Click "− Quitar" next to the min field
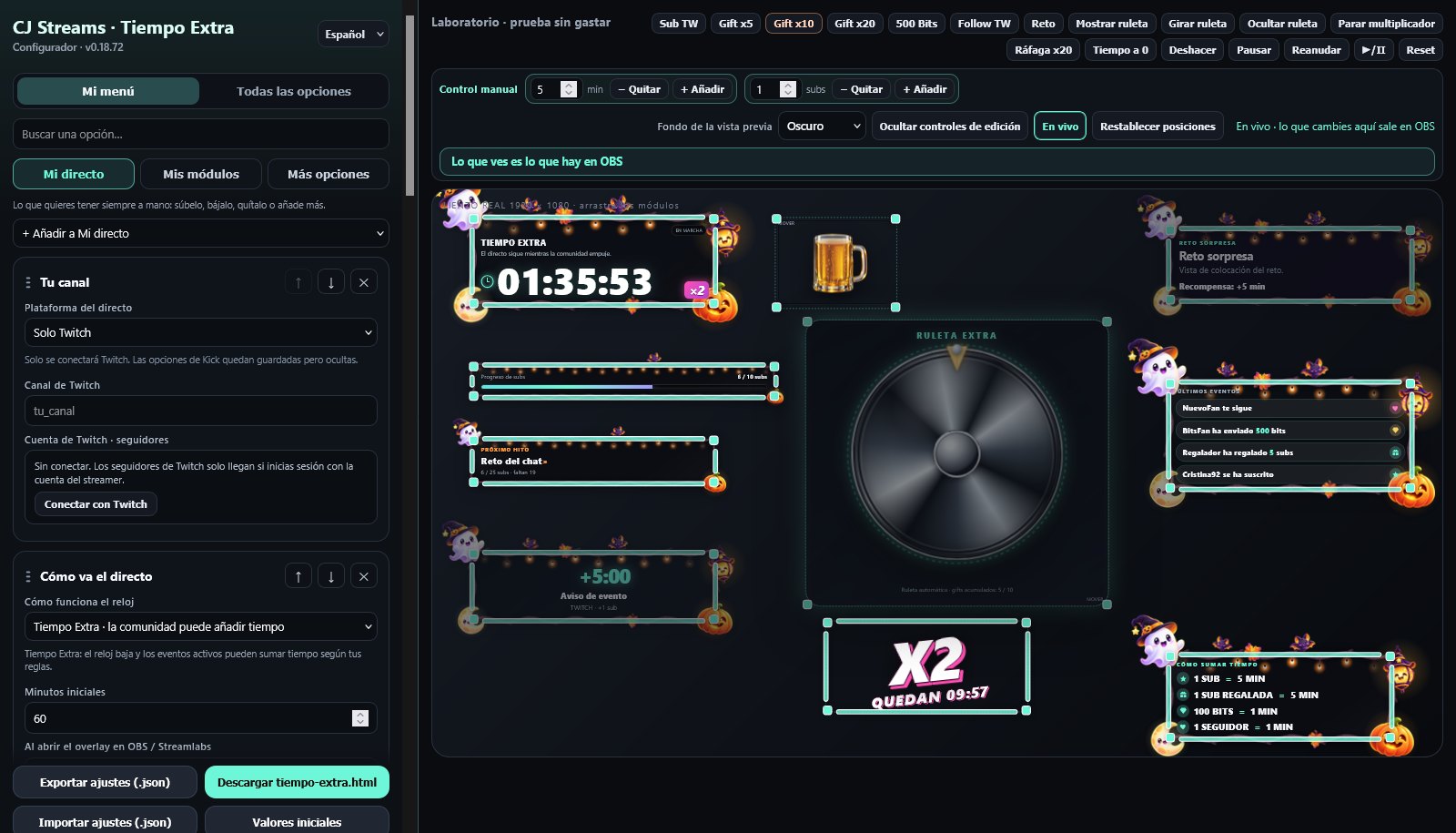The image size is (1456, 833). point(639,89)
